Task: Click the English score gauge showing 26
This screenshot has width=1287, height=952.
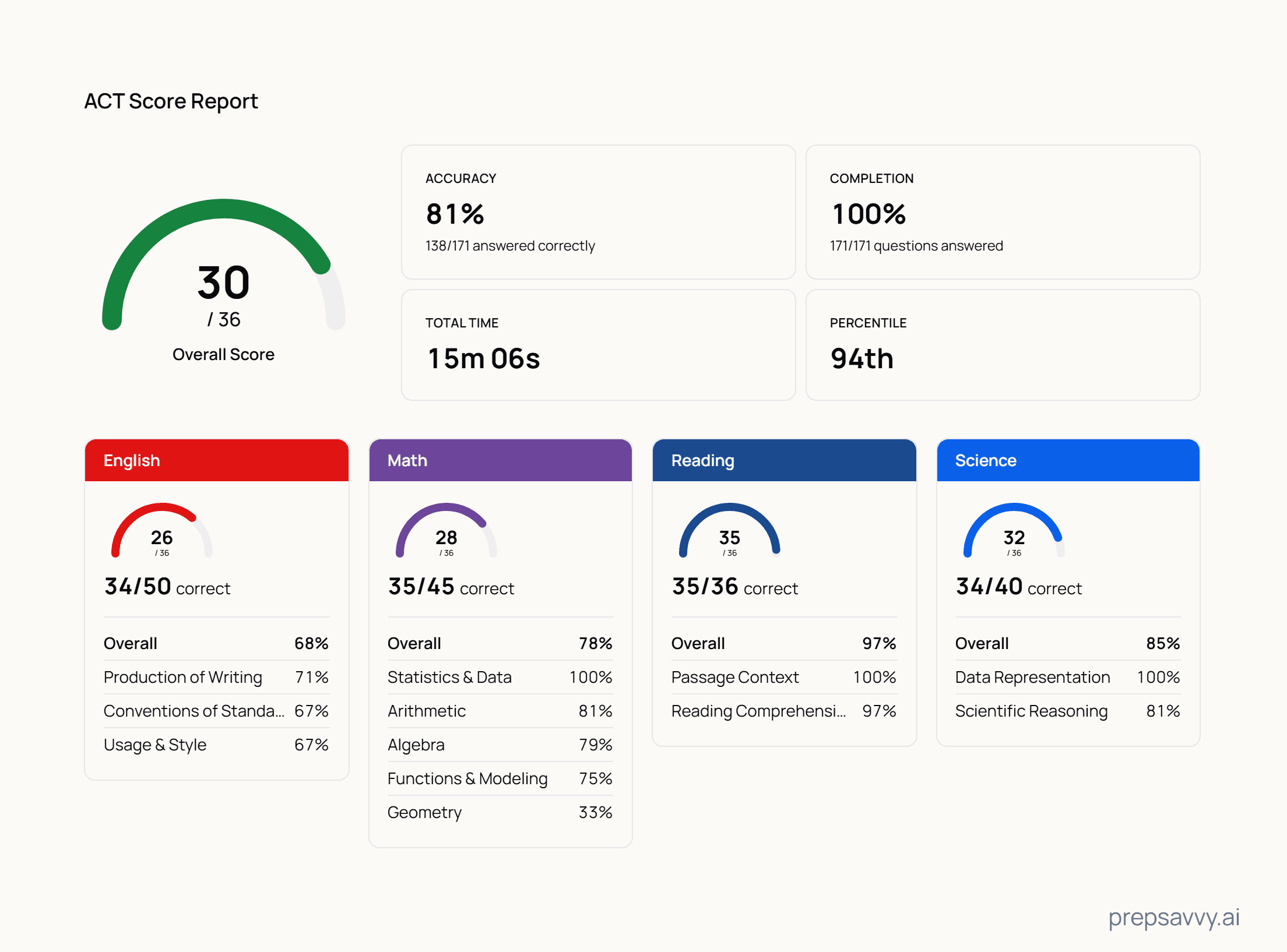Action: [x=162, y=530]
